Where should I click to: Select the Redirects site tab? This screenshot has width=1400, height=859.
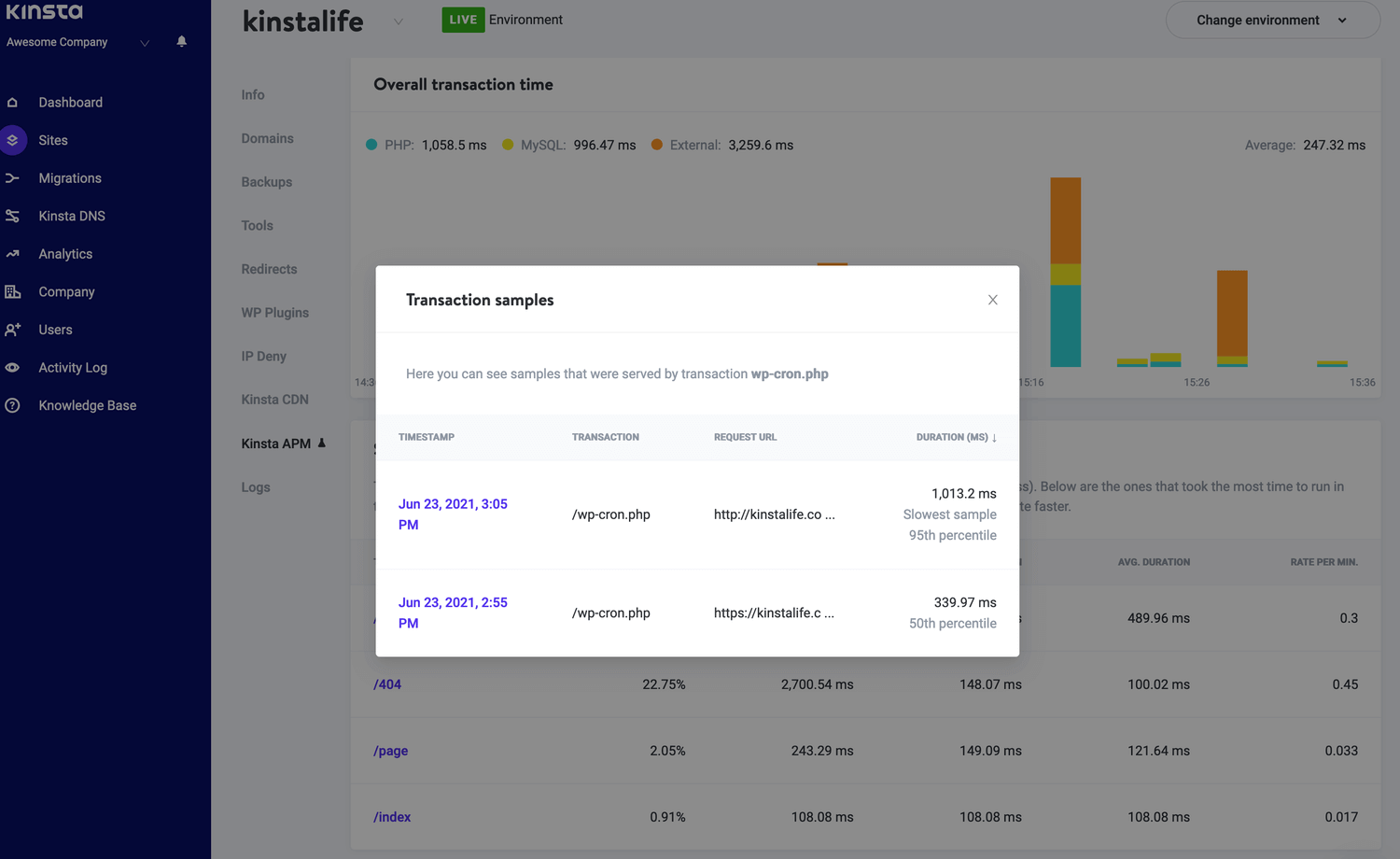point(269,269)
